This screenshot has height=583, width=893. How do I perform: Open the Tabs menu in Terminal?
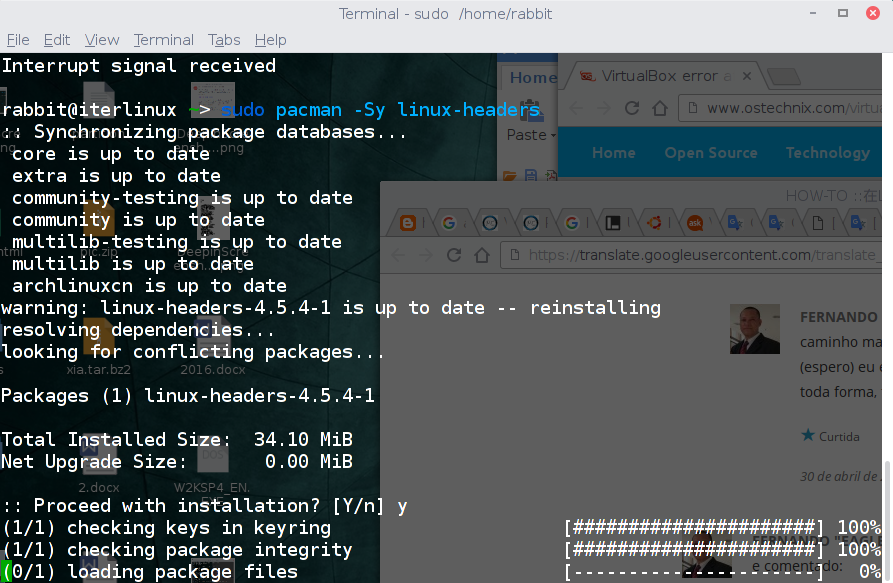224,40
